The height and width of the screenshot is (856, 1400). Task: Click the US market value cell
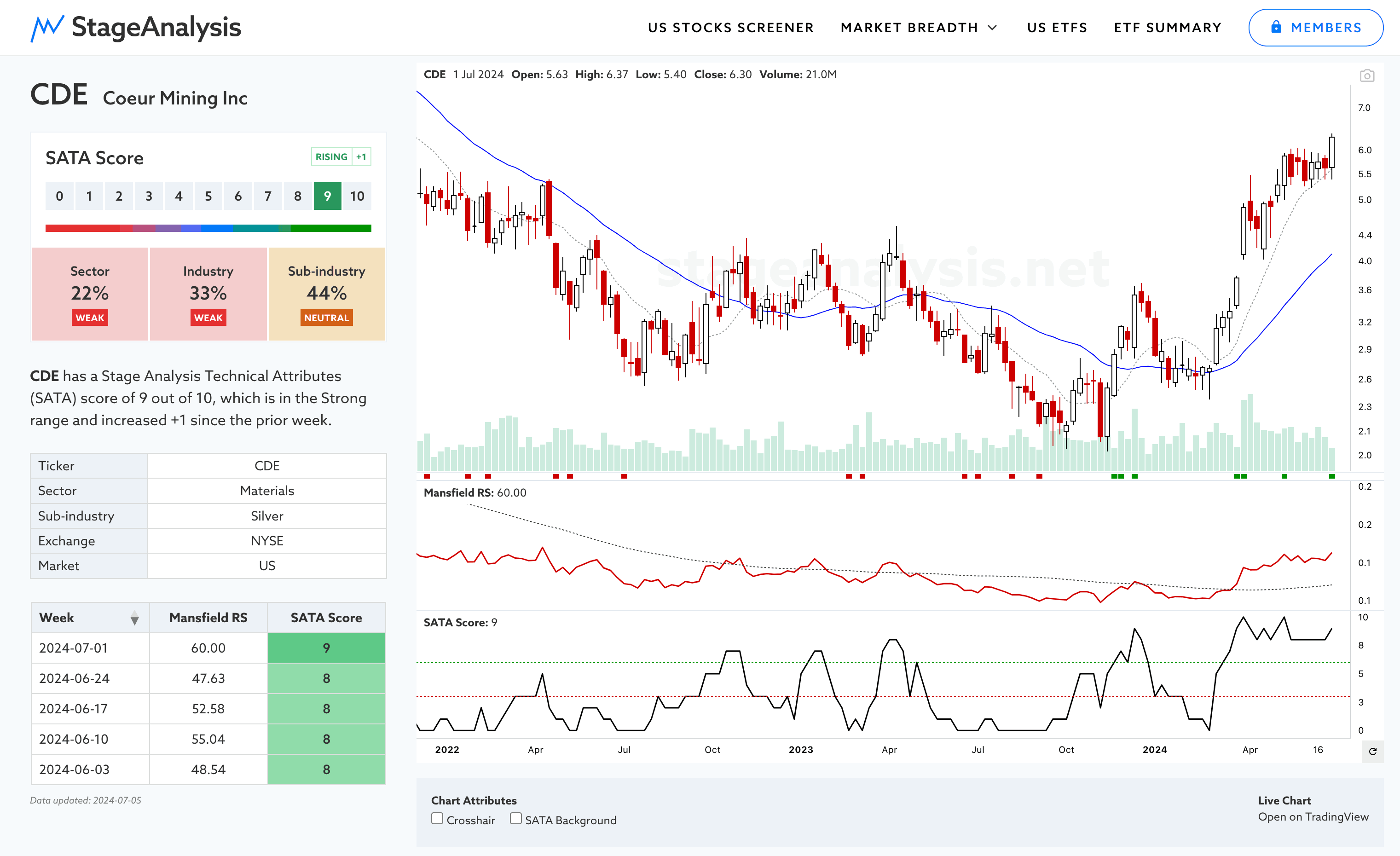[267, 566]
